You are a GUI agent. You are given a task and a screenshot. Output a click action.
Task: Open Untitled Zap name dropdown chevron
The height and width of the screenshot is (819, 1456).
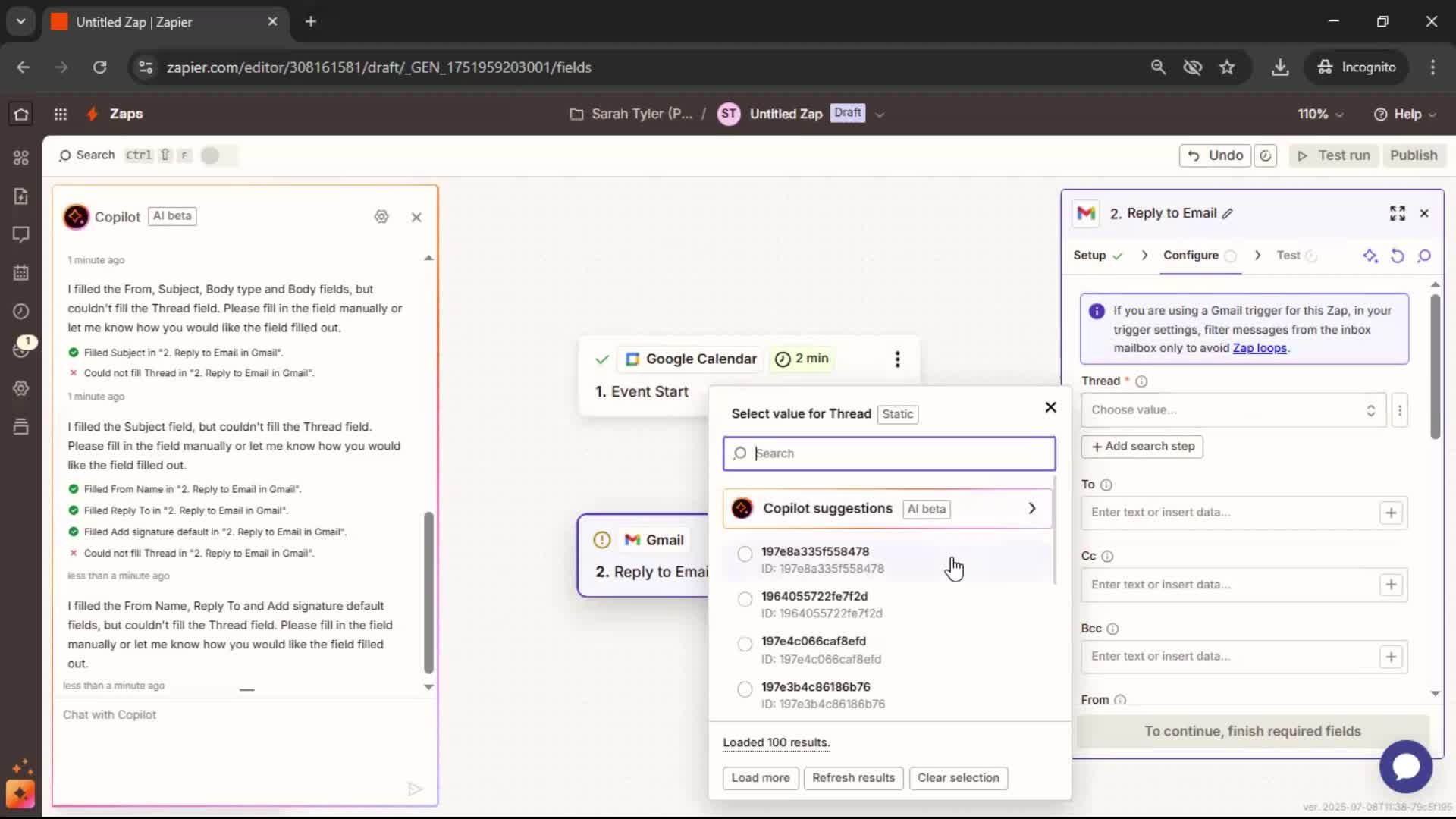880,115
